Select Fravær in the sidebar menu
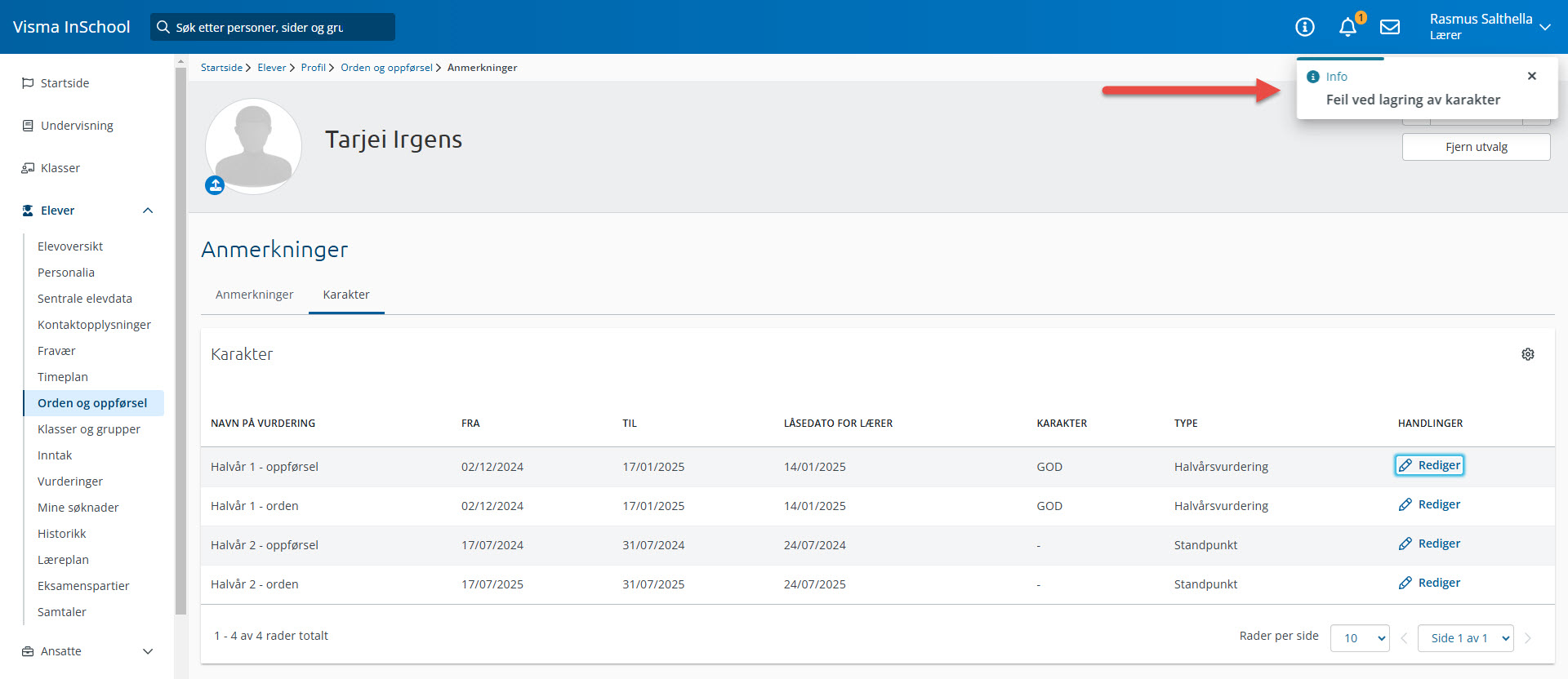This screenshot has width=1568, height=679. click(56, 351)
